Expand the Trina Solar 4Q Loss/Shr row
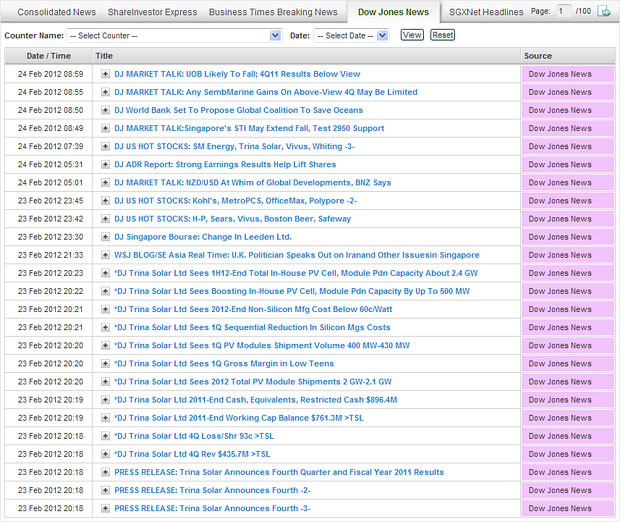The image size is (620, 522). 105,436
